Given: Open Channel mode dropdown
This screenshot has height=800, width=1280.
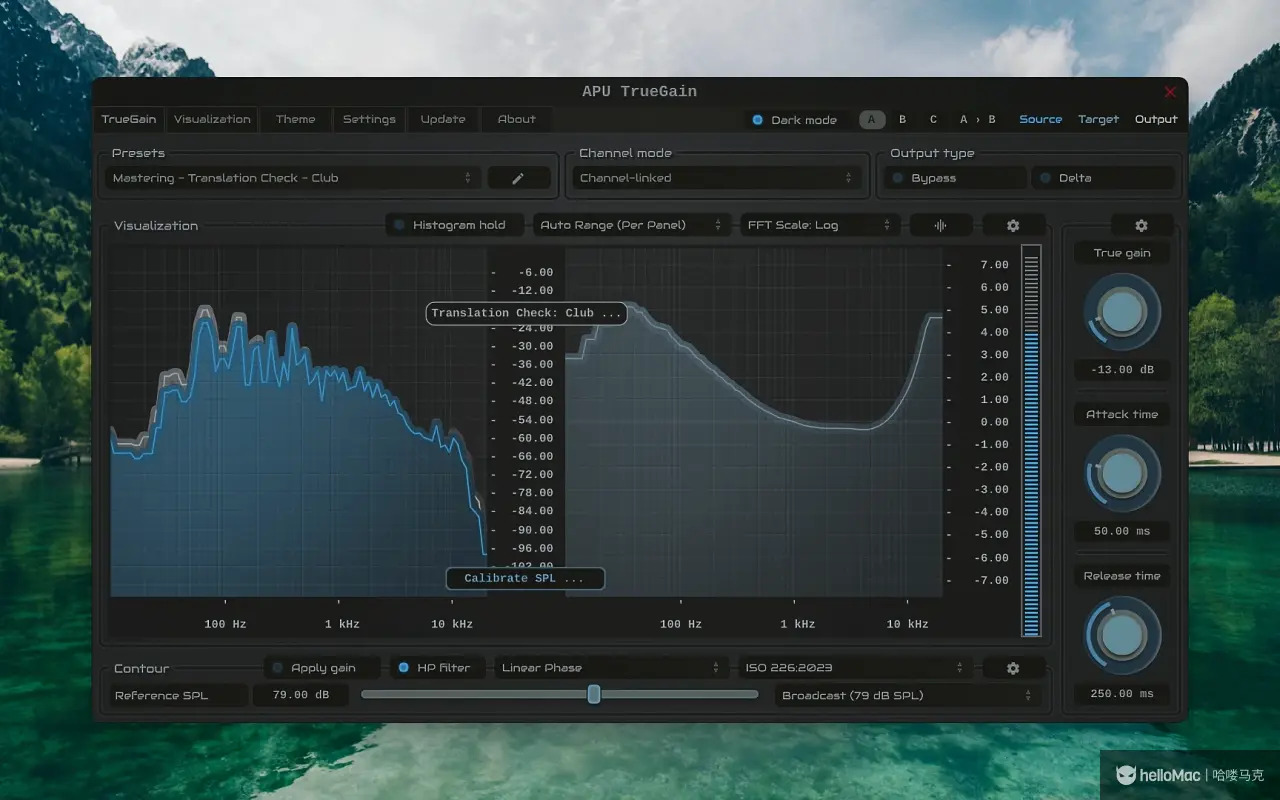Looking at the screenshot, I should 718,178.
